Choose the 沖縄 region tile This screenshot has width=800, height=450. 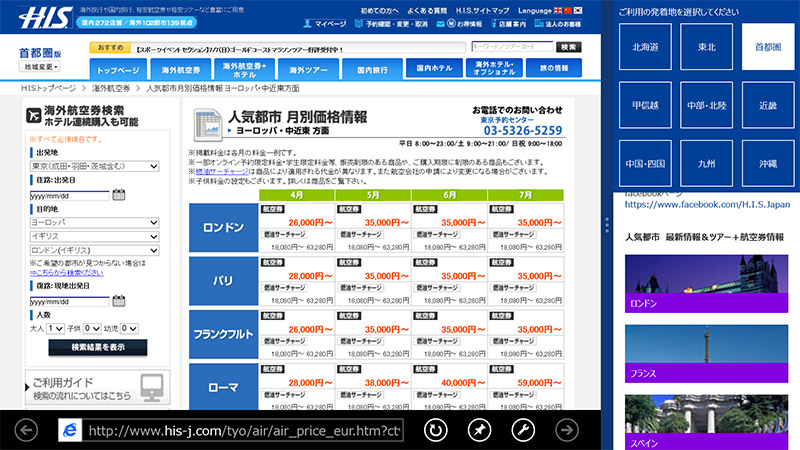pyautogui.click(x=767, y=161)
